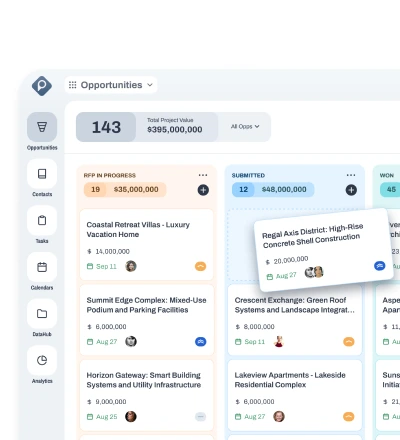Click the grid dots icon beside Opportunities

tap(72, 85)
